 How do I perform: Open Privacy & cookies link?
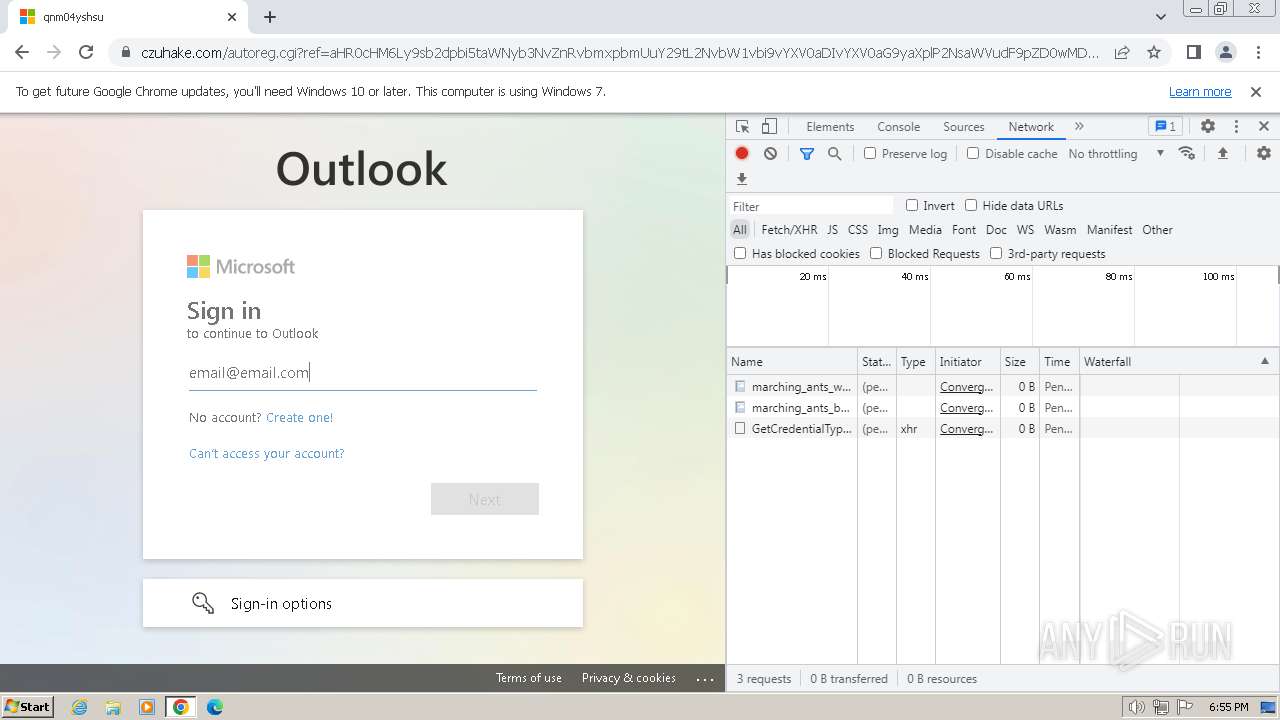pyautogui.click(x=629, y=678)
